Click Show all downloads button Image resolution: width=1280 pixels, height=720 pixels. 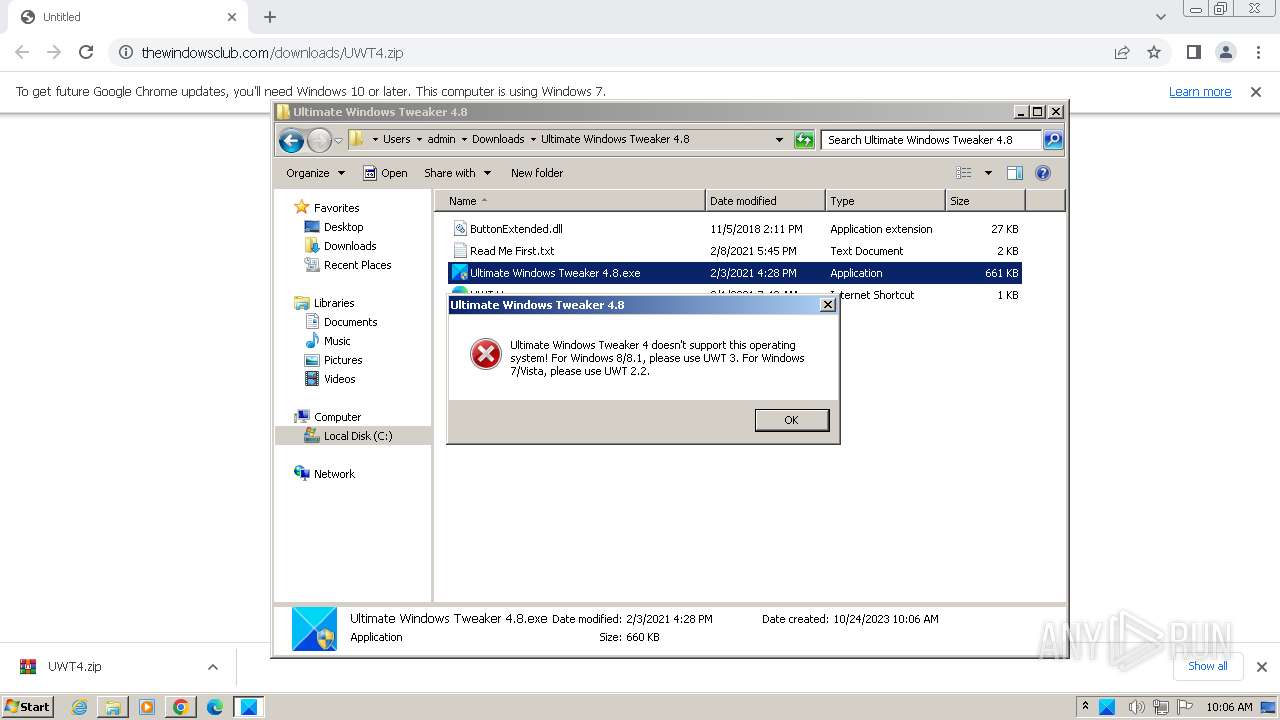[1207, 666]
